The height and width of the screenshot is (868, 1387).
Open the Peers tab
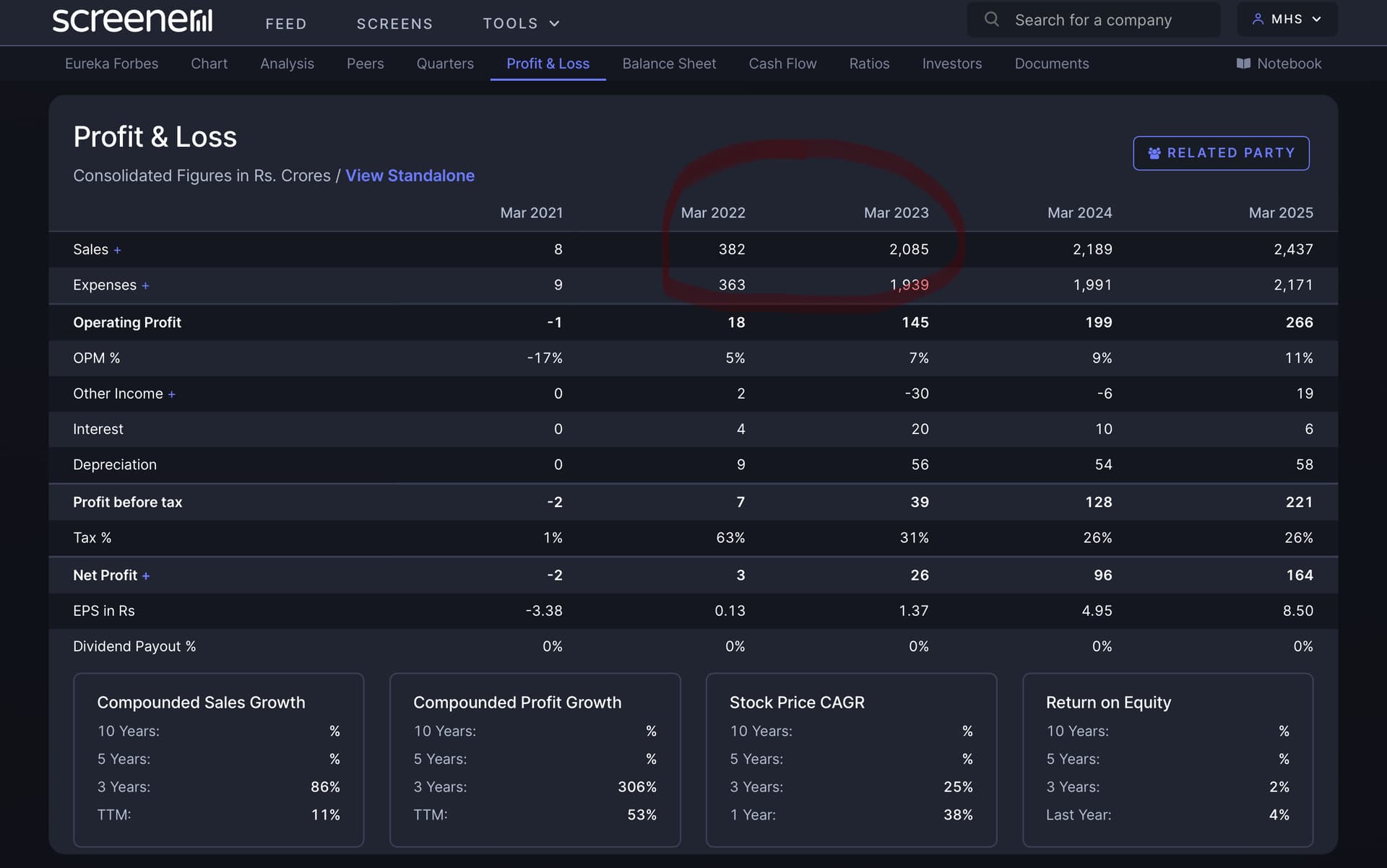365,64
